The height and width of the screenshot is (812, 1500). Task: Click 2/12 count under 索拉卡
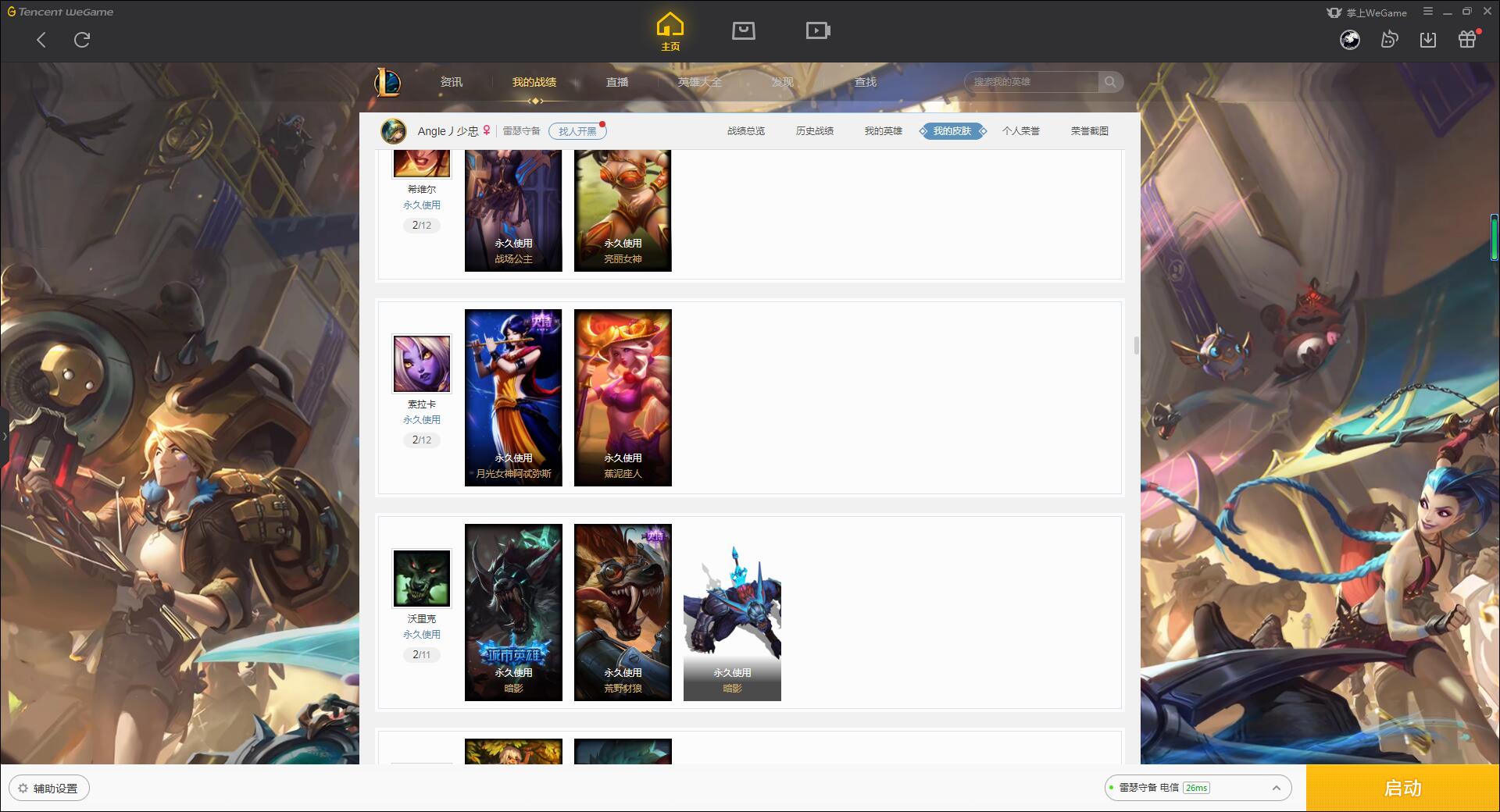click(x=422, y=440)
